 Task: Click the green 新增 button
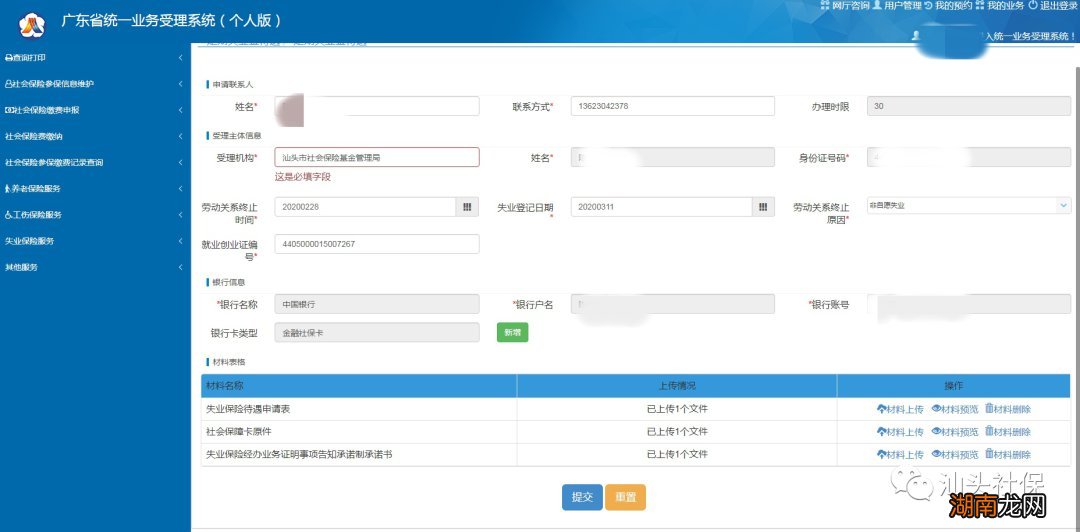[512, 332]
